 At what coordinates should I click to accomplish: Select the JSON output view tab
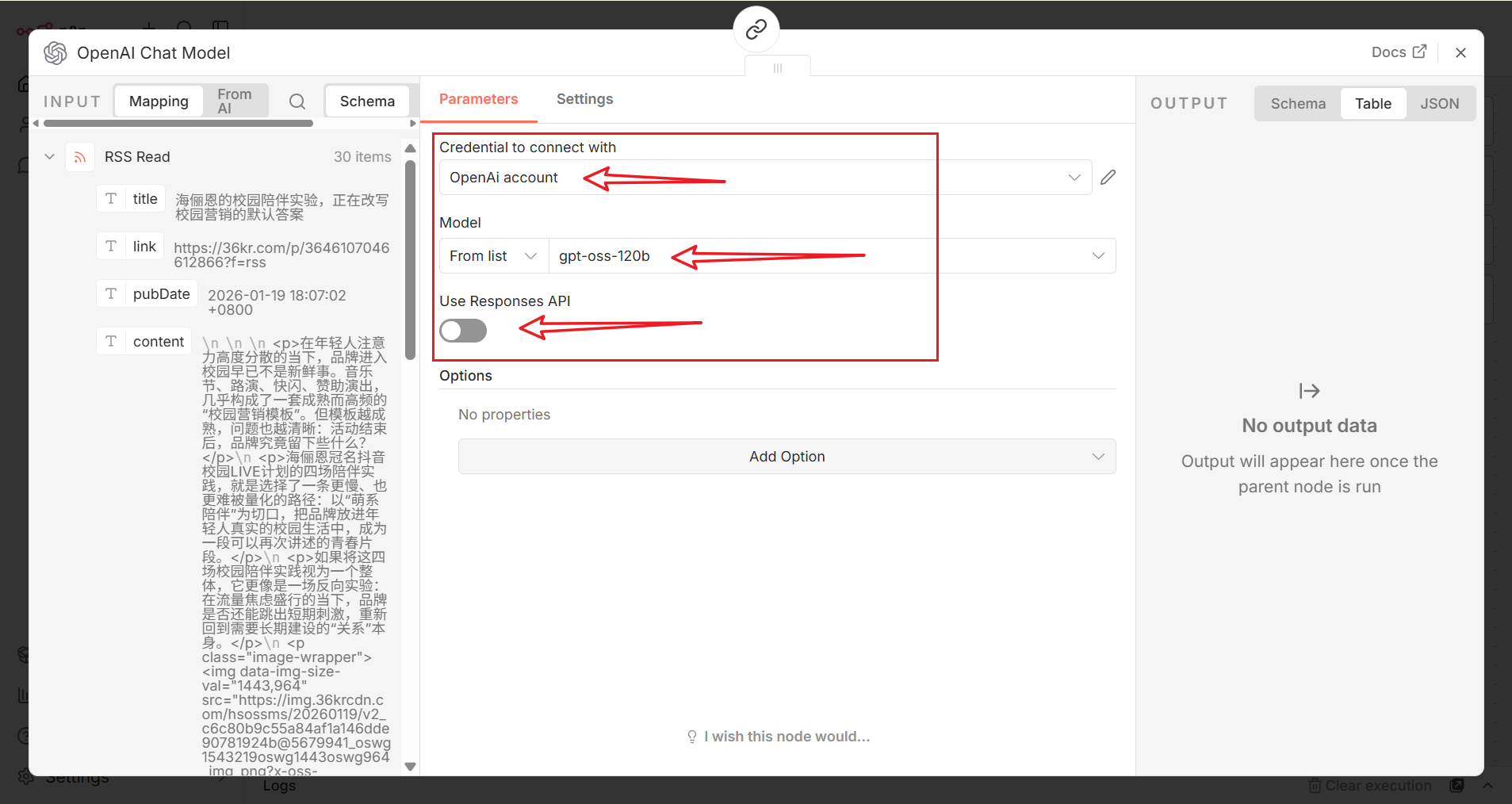(x=1439, y=104)
